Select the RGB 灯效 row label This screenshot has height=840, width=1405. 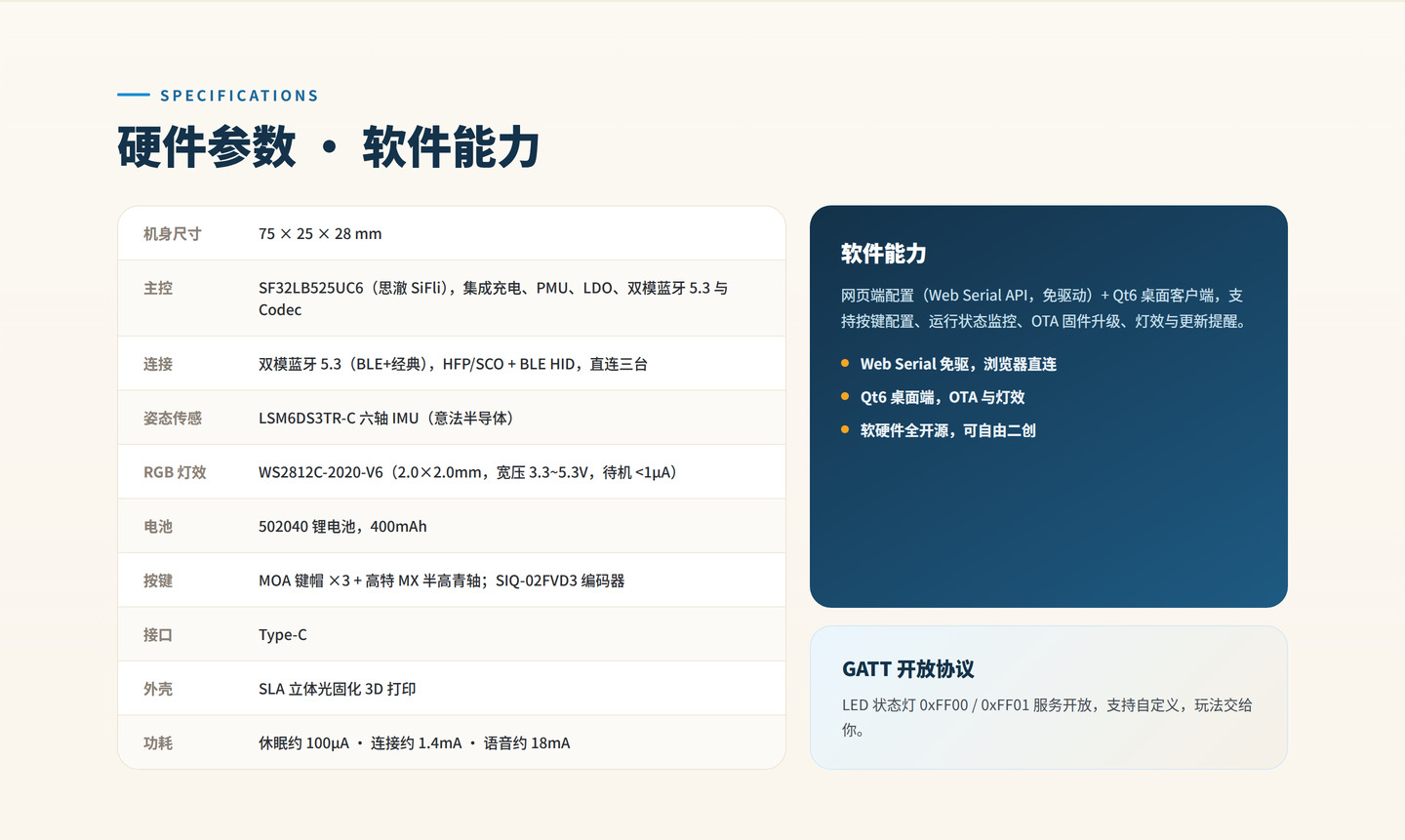[175, 472]
